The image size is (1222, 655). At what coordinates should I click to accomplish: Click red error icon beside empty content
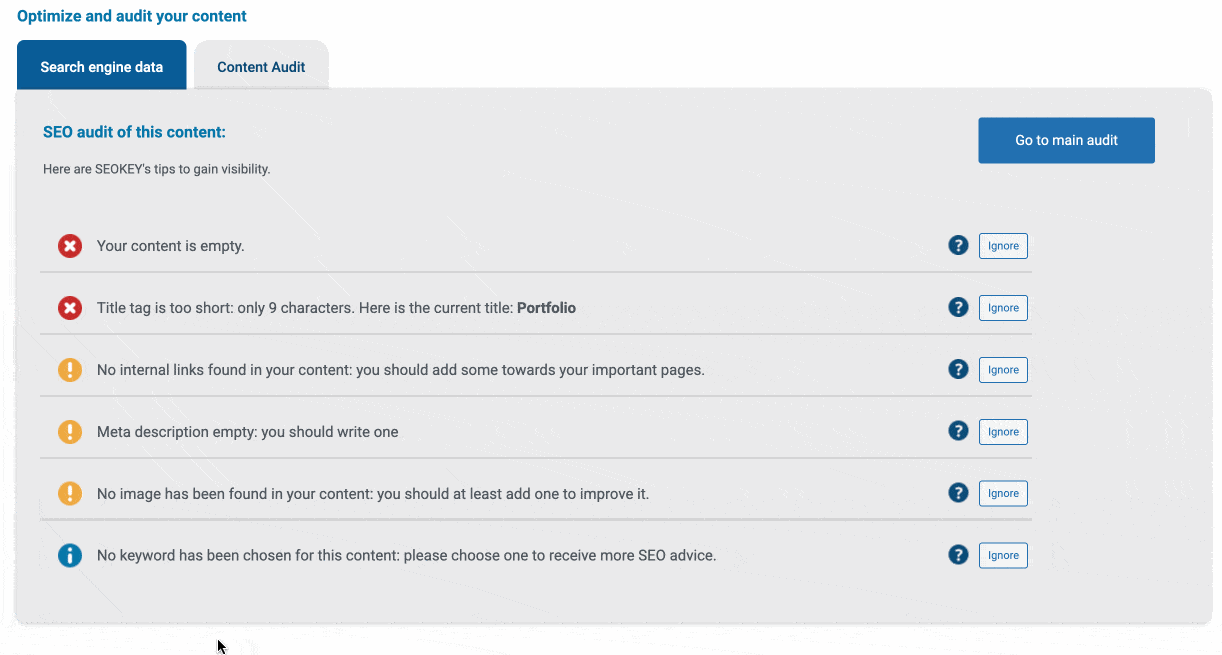pos(70,246)
